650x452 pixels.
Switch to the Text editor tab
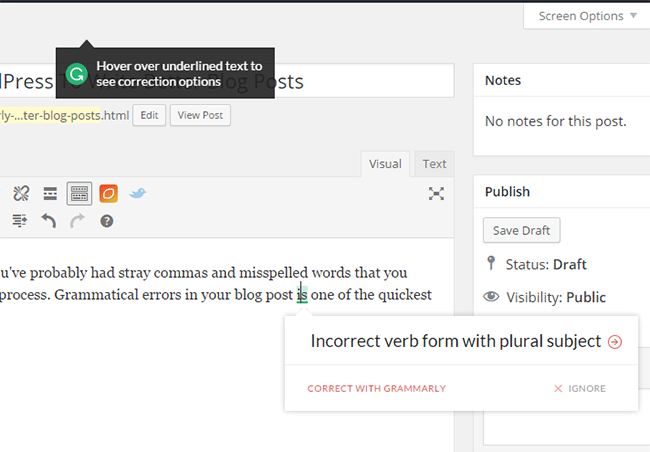434,164
